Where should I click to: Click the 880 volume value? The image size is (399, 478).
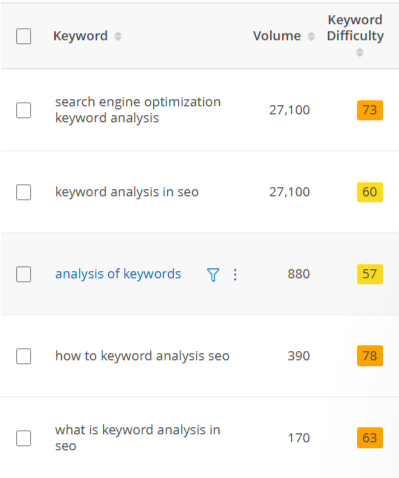pyautogui.click(x=299, y=274)
